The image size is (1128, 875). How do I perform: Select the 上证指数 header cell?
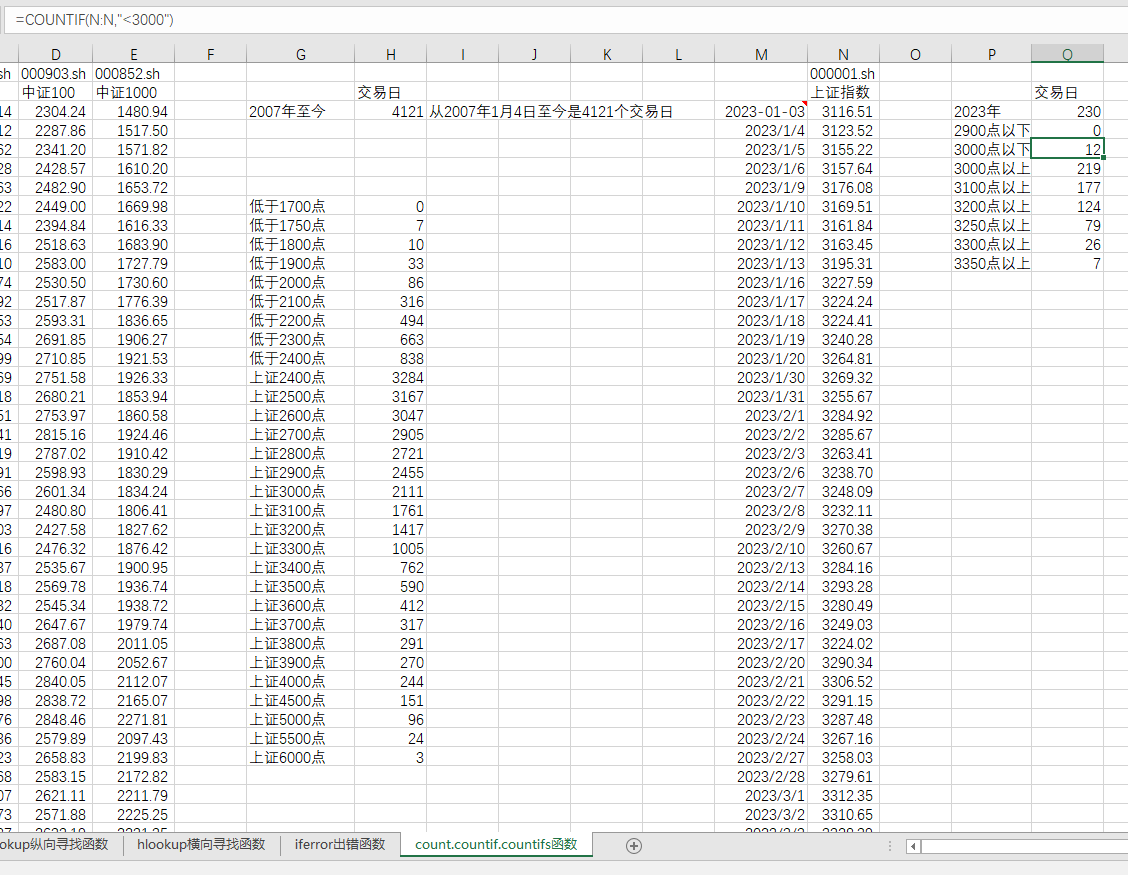click(843, 93)
